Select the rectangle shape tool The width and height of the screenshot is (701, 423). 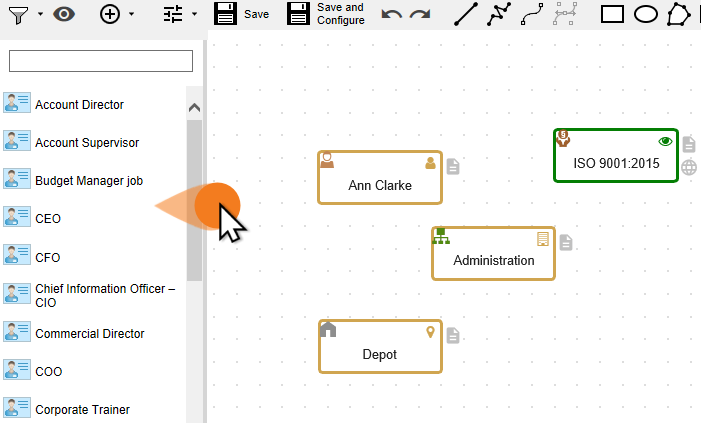point(612,14)
